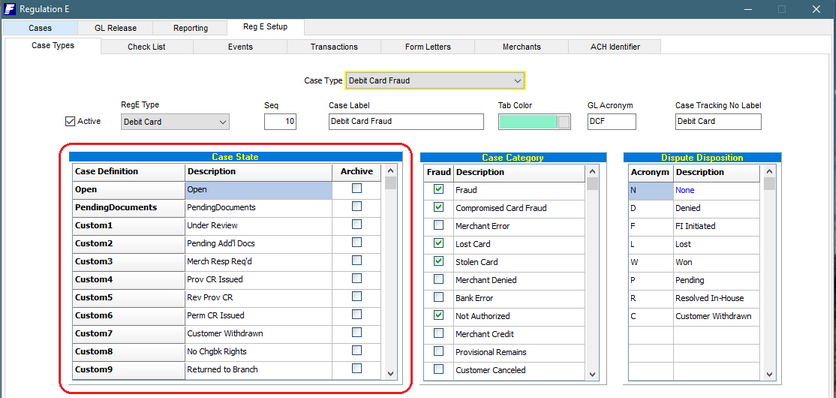Open the Transactions sub-tab

click(x=334, y=47)
